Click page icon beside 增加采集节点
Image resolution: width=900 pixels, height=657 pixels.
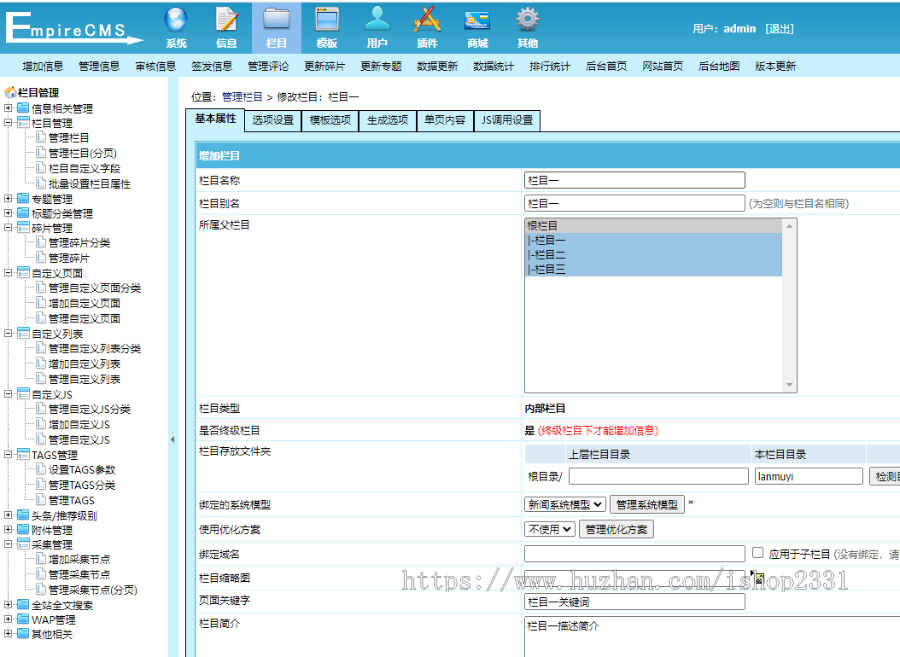41,559
